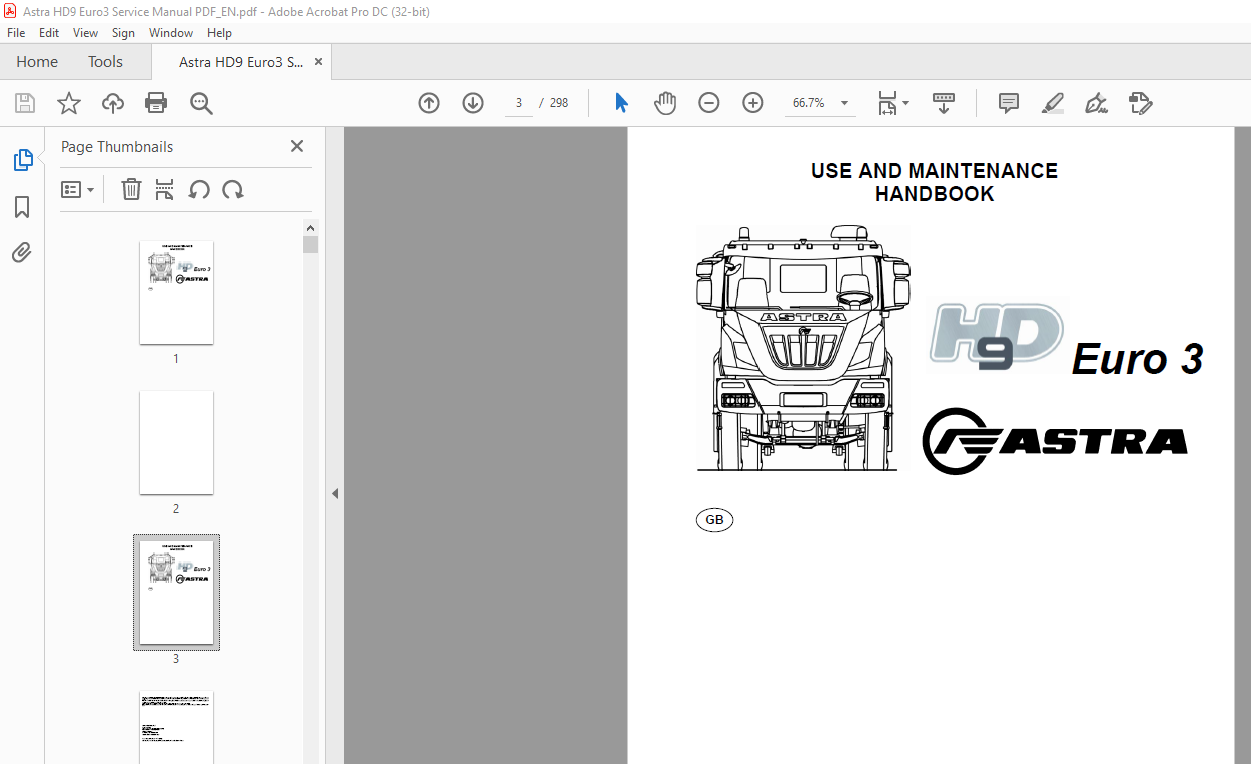Open Page Thumbnails pane in left sidebar
The height and width of the screenshot is (764, 1251).
click(22, 159)
